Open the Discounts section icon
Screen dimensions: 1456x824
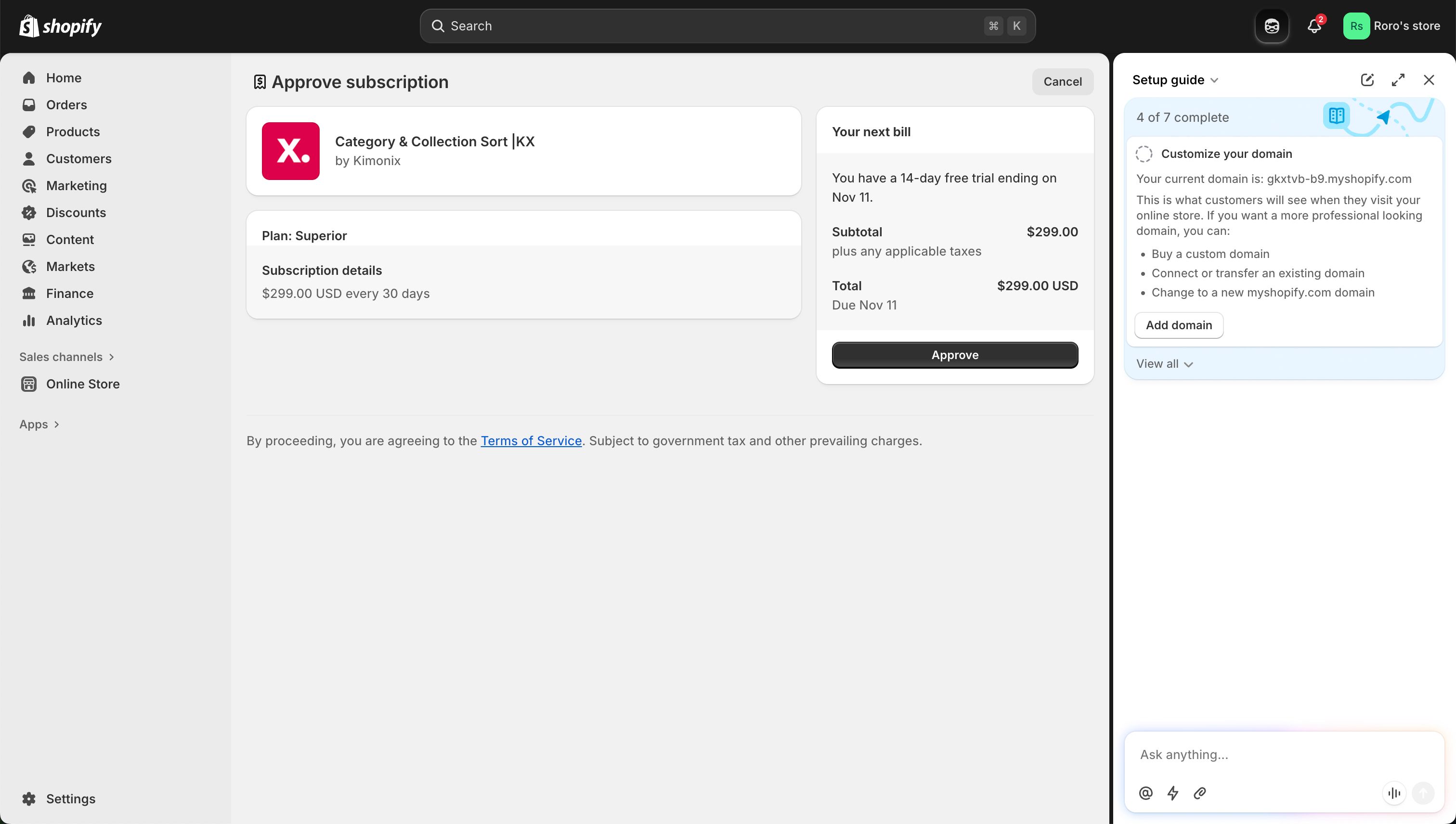[x=29, y=212]
